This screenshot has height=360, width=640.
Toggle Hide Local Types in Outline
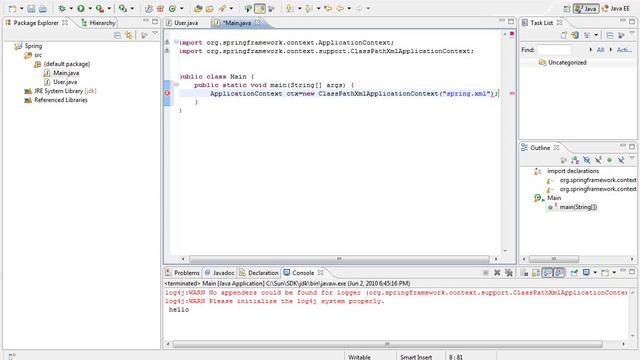[621, 160]
